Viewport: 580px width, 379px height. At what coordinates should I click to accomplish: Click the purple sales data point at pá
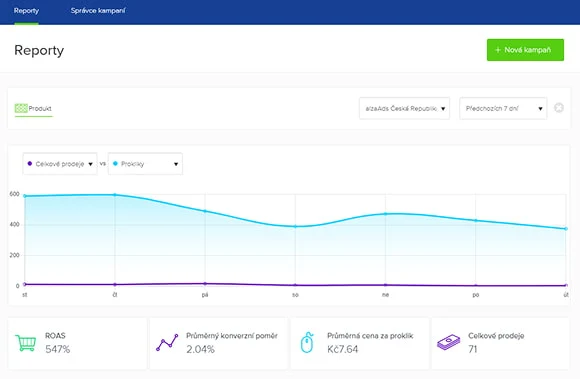(205, 284)
